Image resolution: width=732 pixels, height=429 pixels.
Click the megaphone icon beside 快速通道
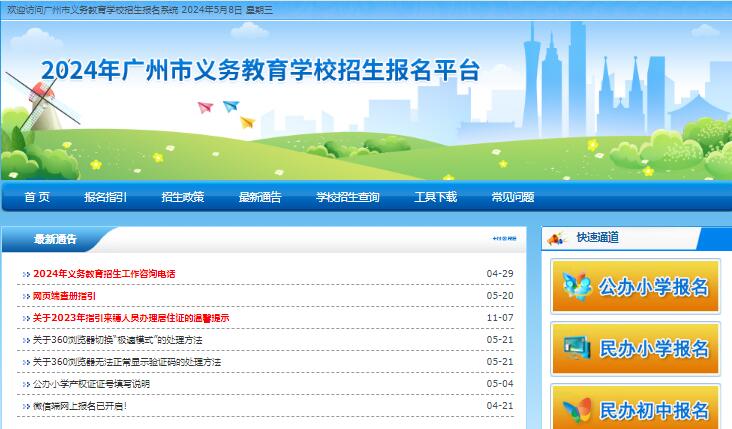[556, 239]
